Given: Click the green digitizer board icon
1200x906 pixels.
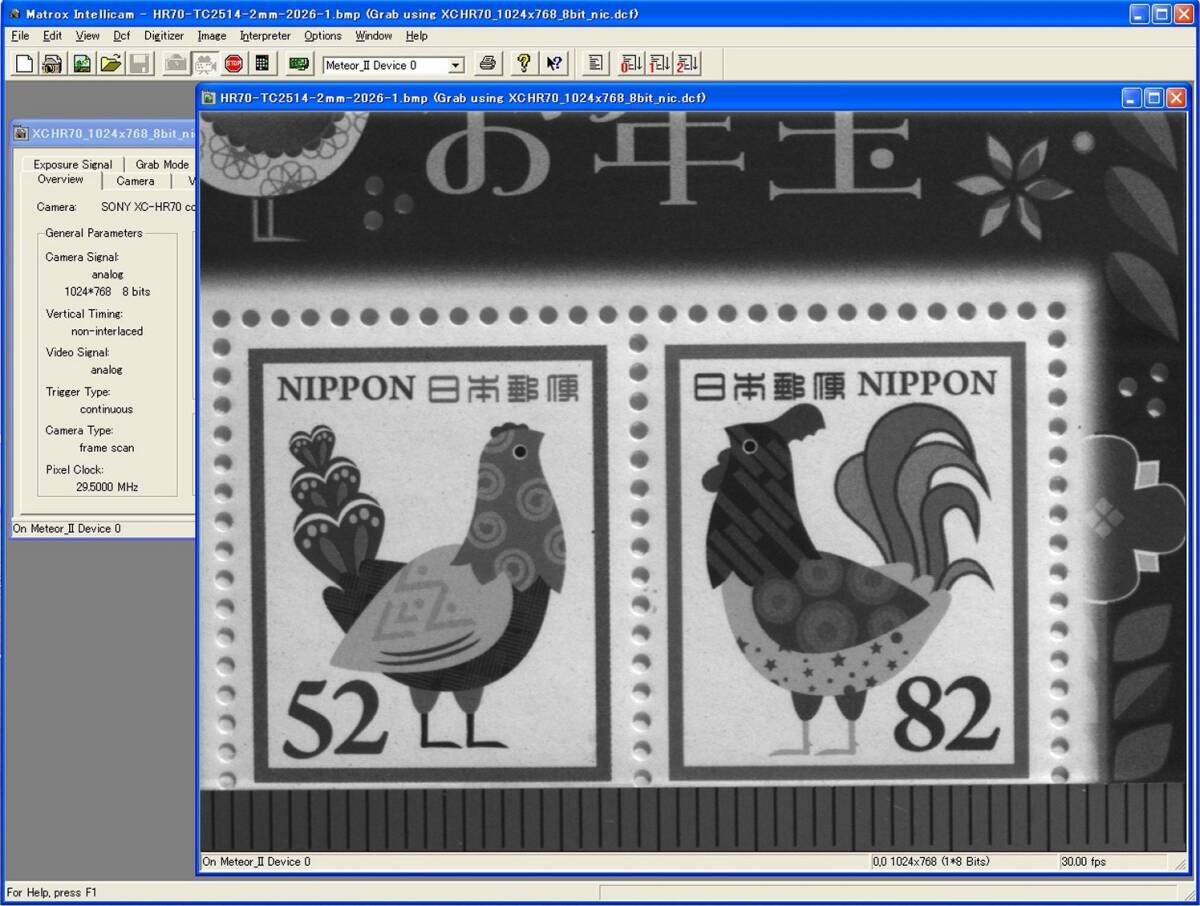Looking at the screenshot, I should (298, 64).
